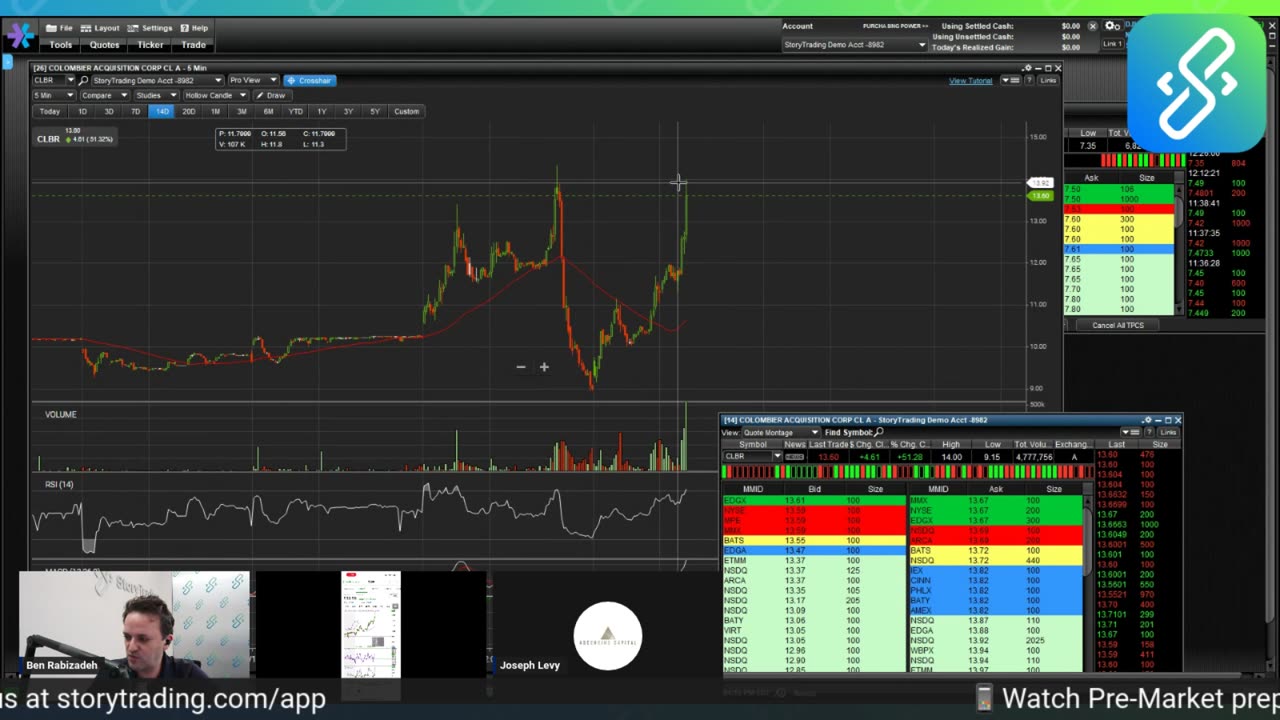Select the 20D time range
Screen dimensions: 1280x720
click(188, 111)
